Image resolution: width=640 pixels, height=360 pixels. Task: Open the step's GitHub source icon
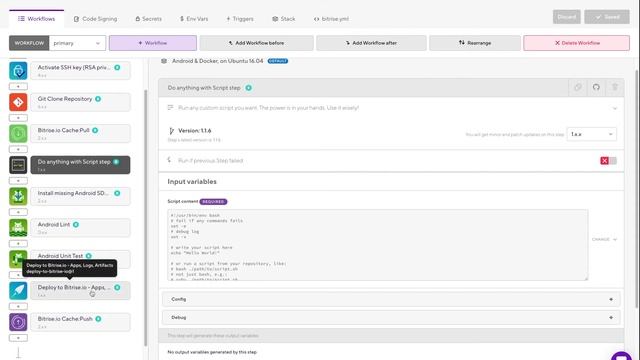pos(596,87)
